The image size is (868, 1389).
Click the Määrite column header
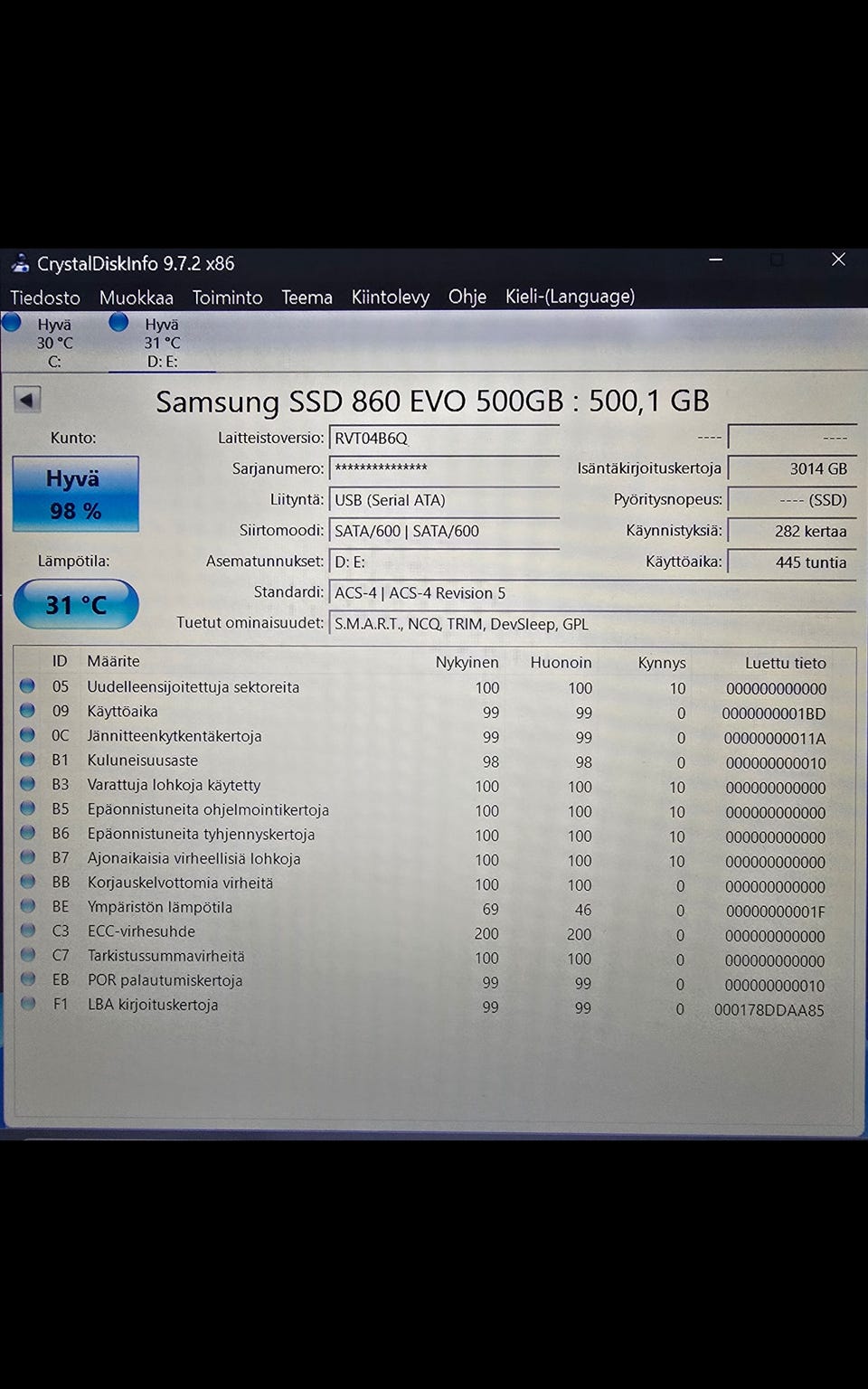114,661
